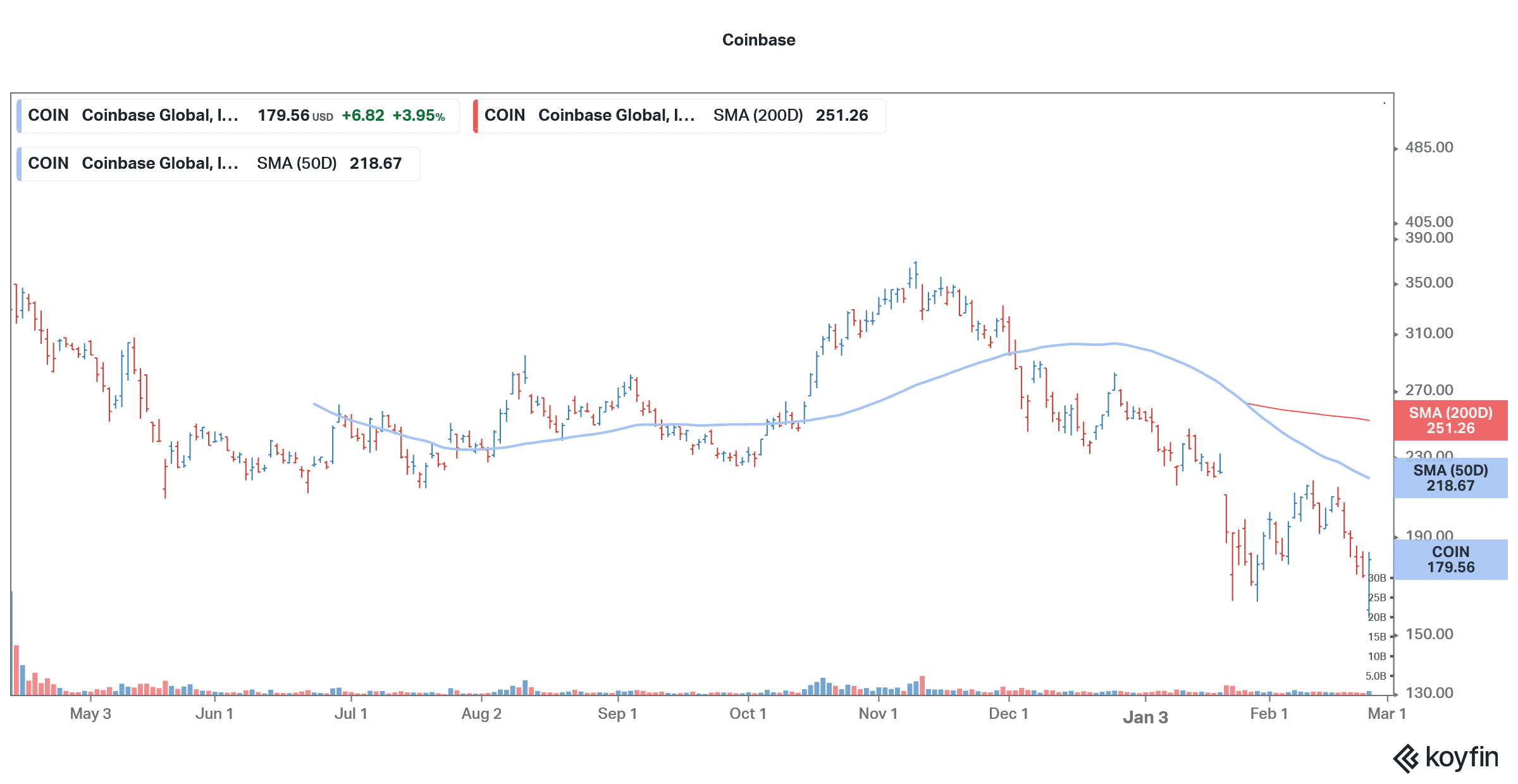Click the Jan 3 date label

1145,718
